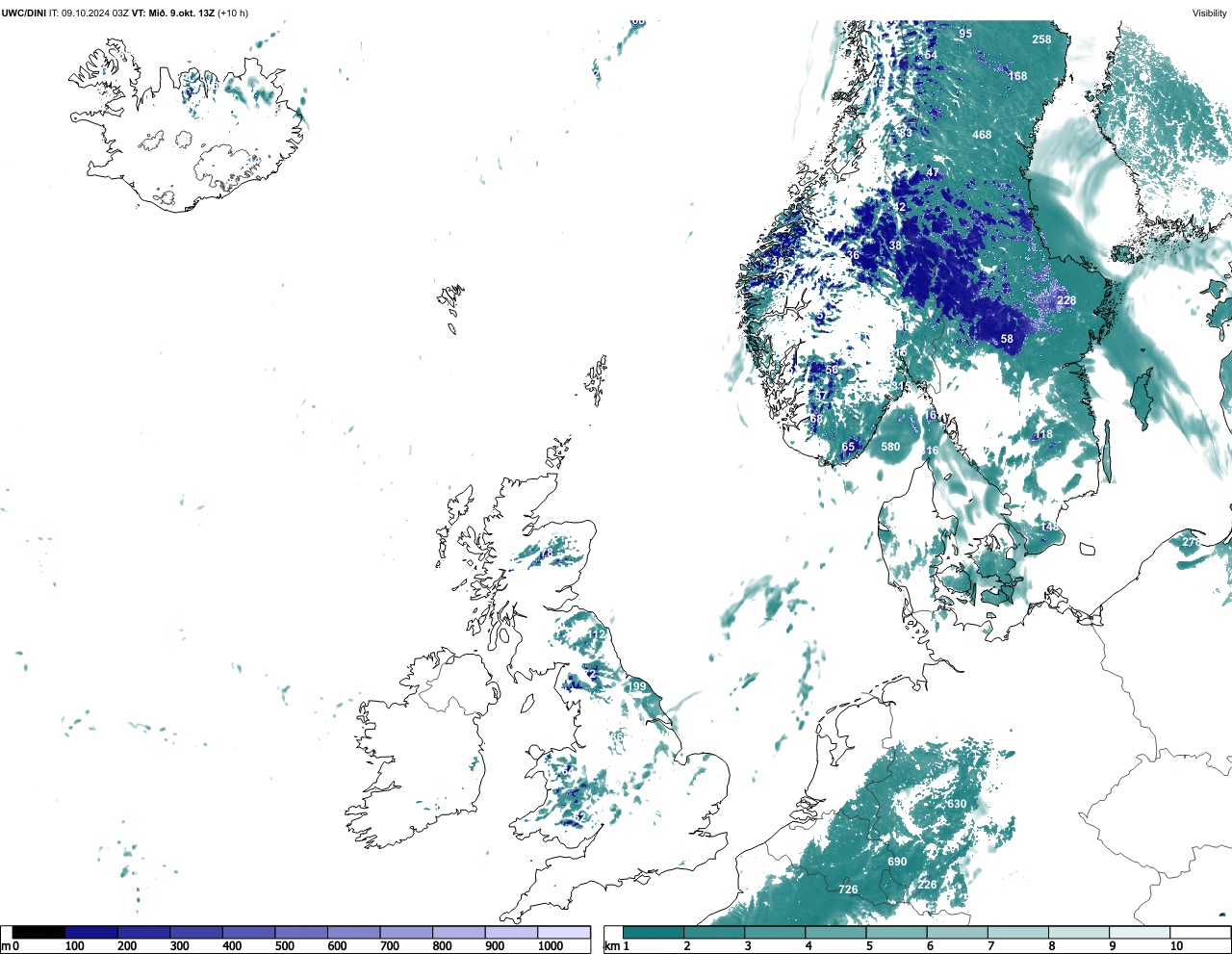This screenshot has width=1232, height=954.
Task: Click the '500' tick label on the metre scale
Action: coord(285,946)
